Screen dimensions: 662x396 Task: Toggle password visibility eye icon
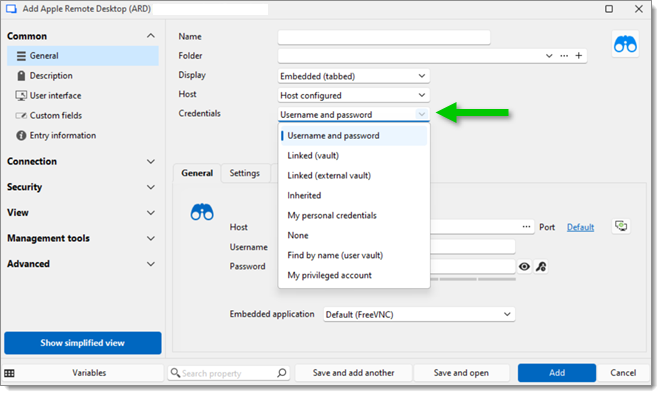click(524, 266)
